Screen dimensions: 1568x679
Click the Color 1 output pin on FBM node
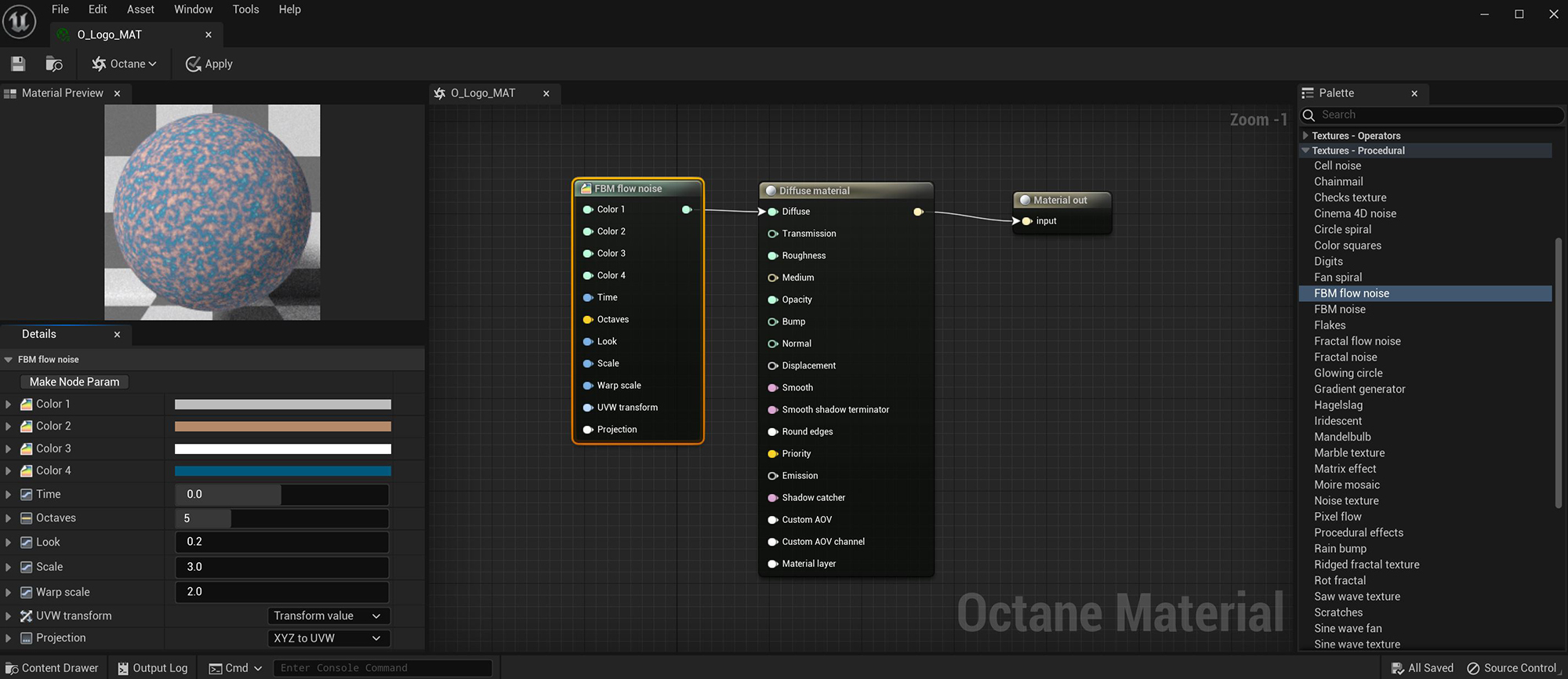click(687, 209)
